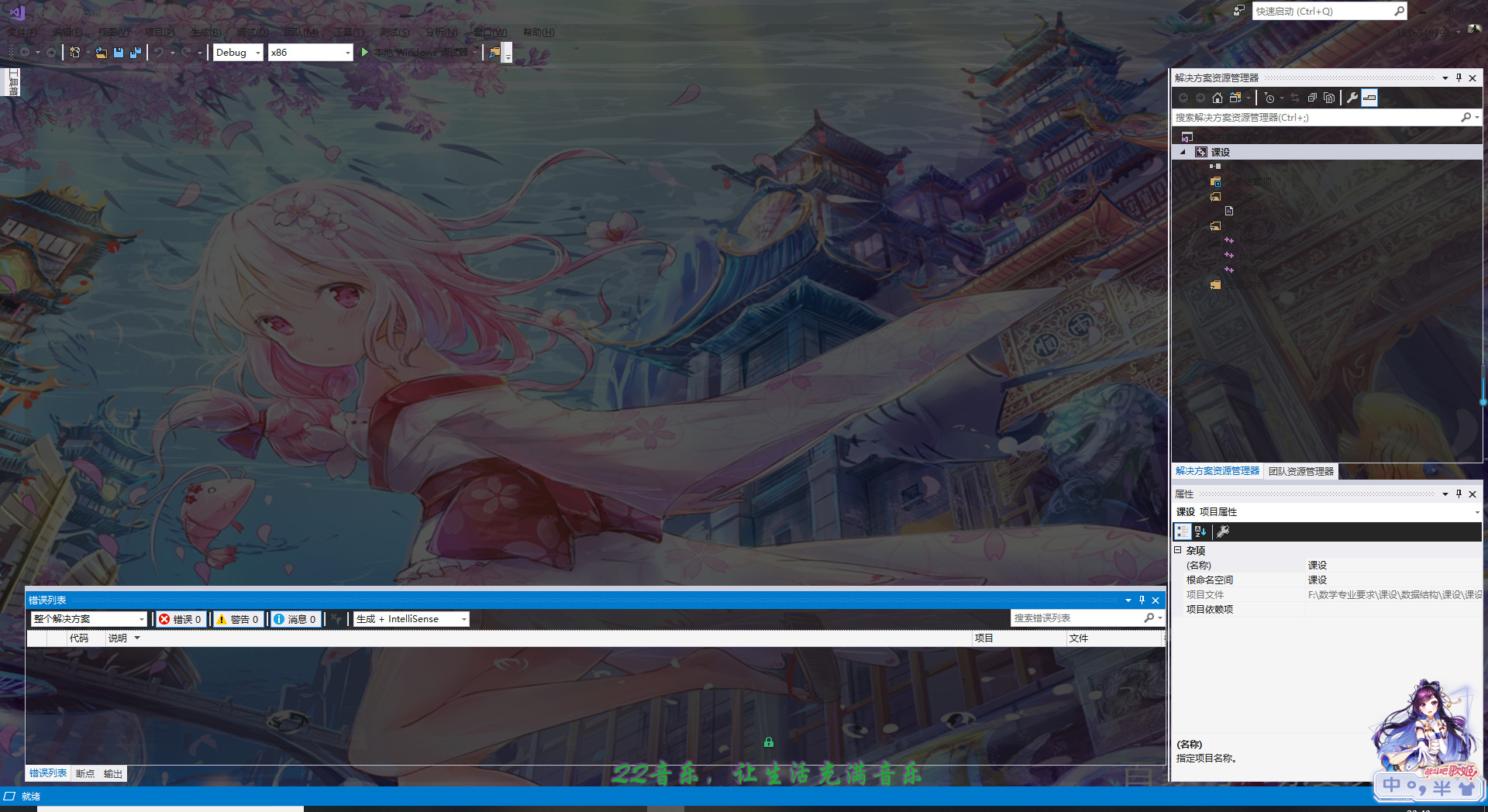Toggle Show All Files in Solution Explorer
The height and width of the screenshot is (812, 1488).
click(x=1329, y=98)
